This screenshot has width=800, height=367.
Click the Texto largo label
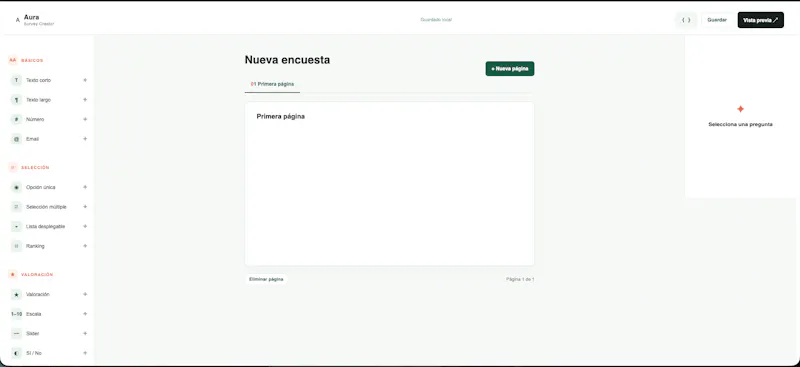38,100
